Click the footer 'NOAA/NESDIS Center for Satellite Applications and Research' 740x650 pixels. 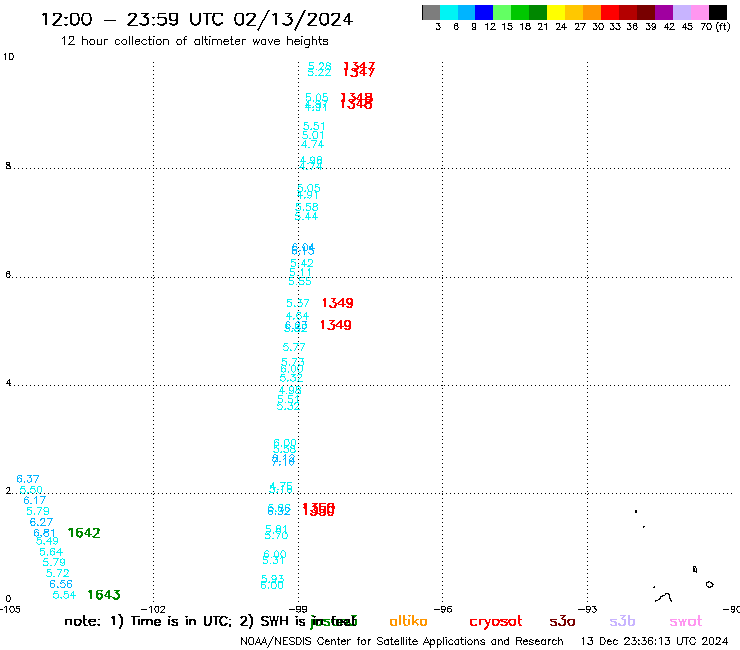coord(402,642)
